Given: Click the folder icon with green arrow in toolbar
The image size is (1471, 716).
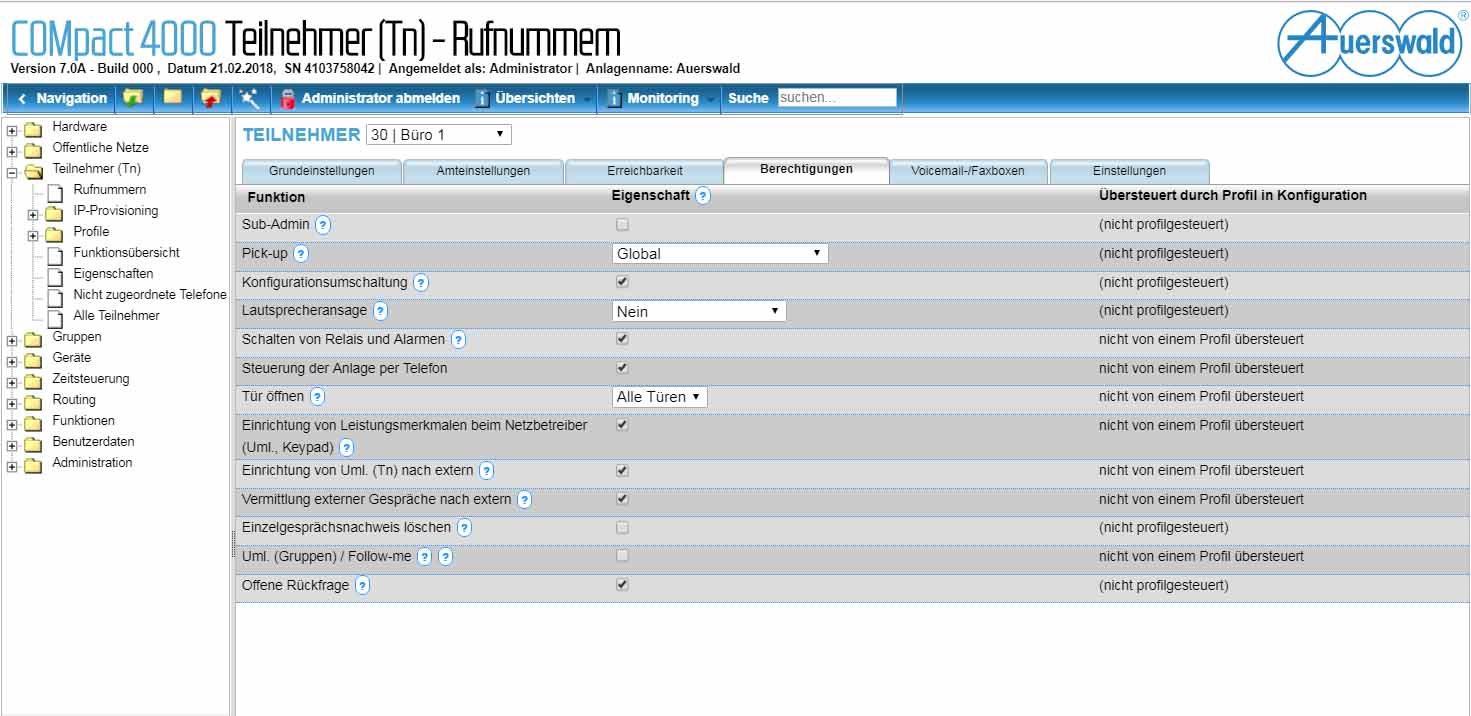Looking at the screenshot, I should [x=132, y=98].
